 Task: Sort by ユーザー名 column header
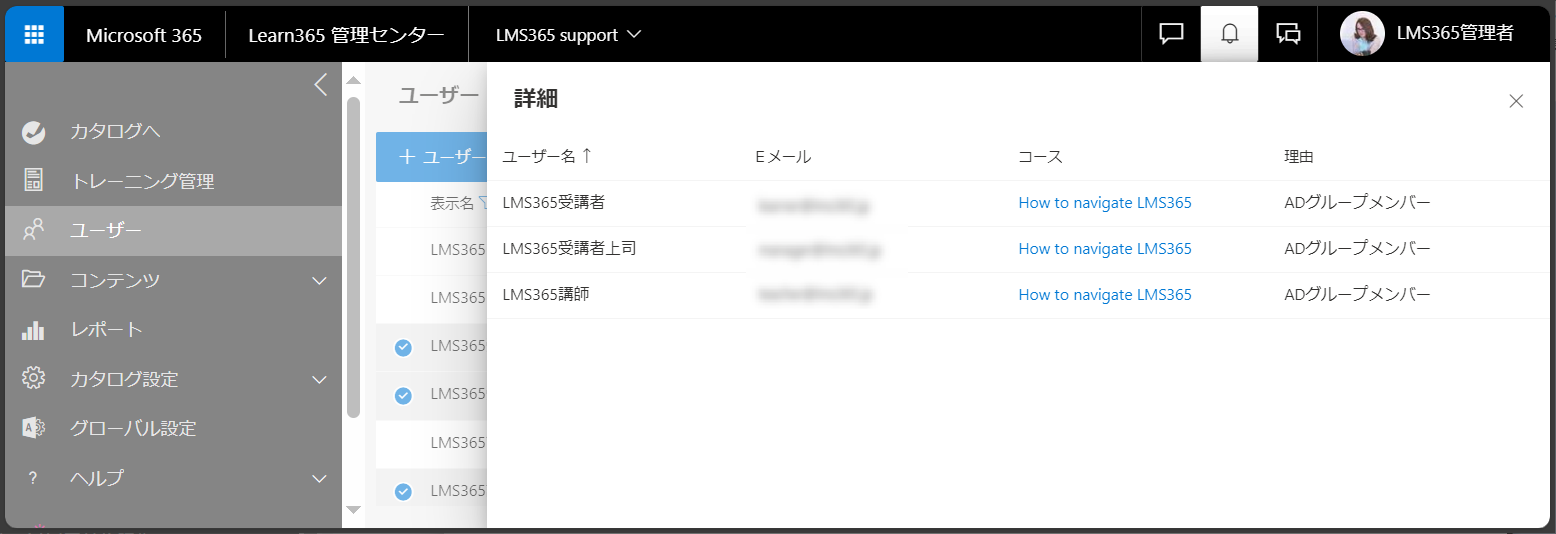coord(547,156)
